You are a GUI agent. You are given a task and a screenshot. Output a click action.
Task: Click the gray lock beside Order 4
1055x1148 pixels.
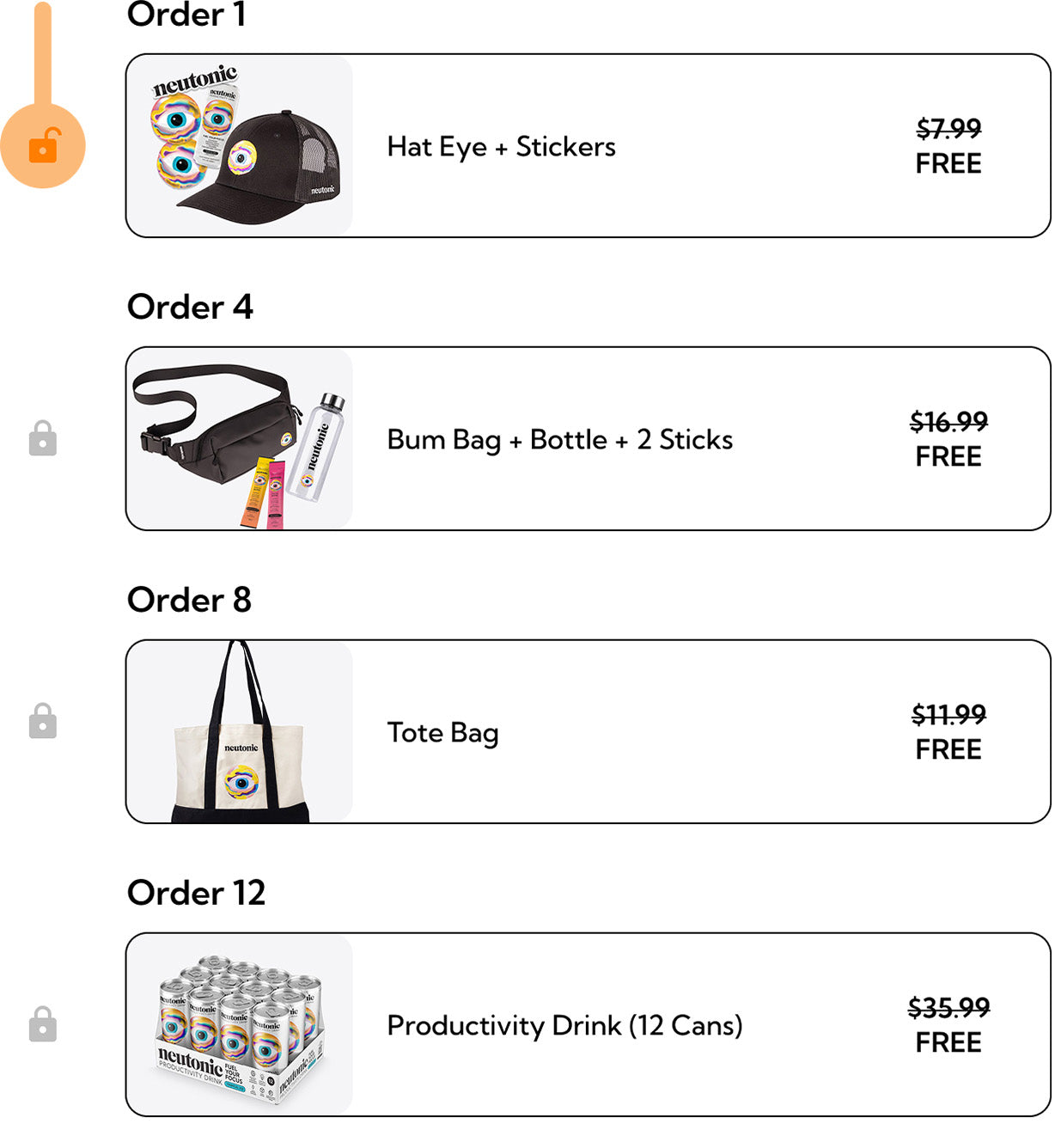pyautogui.click(x=43, y=438)
